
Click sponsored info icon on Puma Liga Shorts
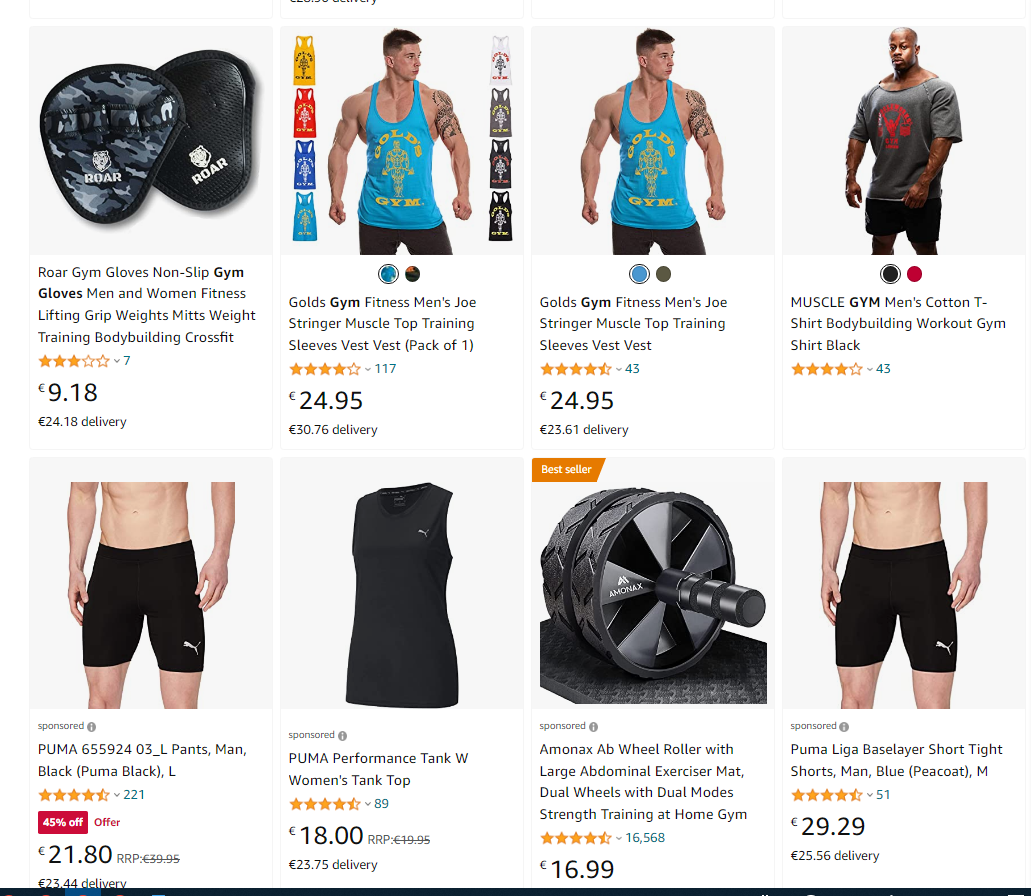pyautogui.click(x=844, y=726)
